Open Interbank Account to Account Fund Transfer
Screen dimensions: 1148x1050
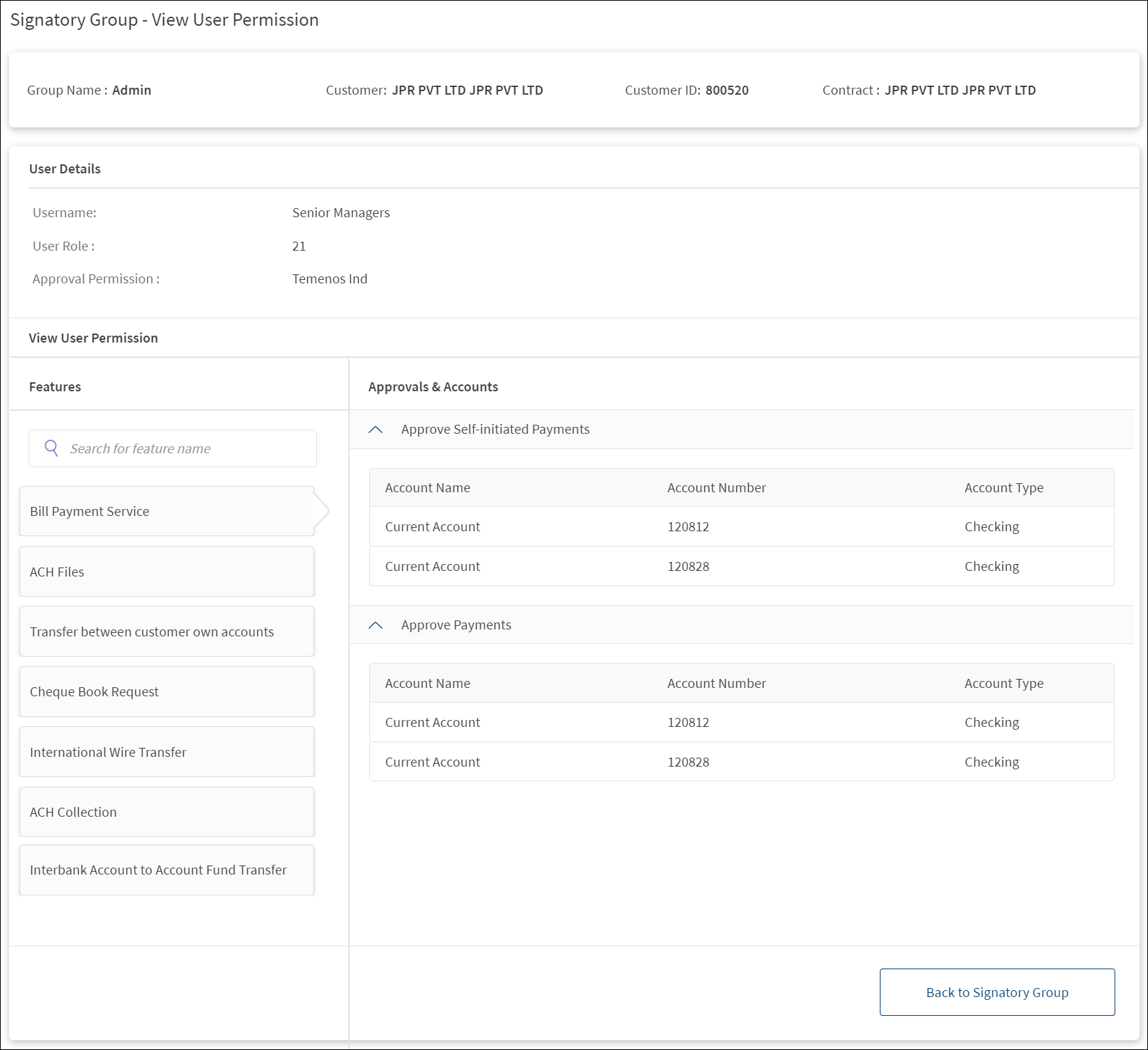tap(166, 870)
